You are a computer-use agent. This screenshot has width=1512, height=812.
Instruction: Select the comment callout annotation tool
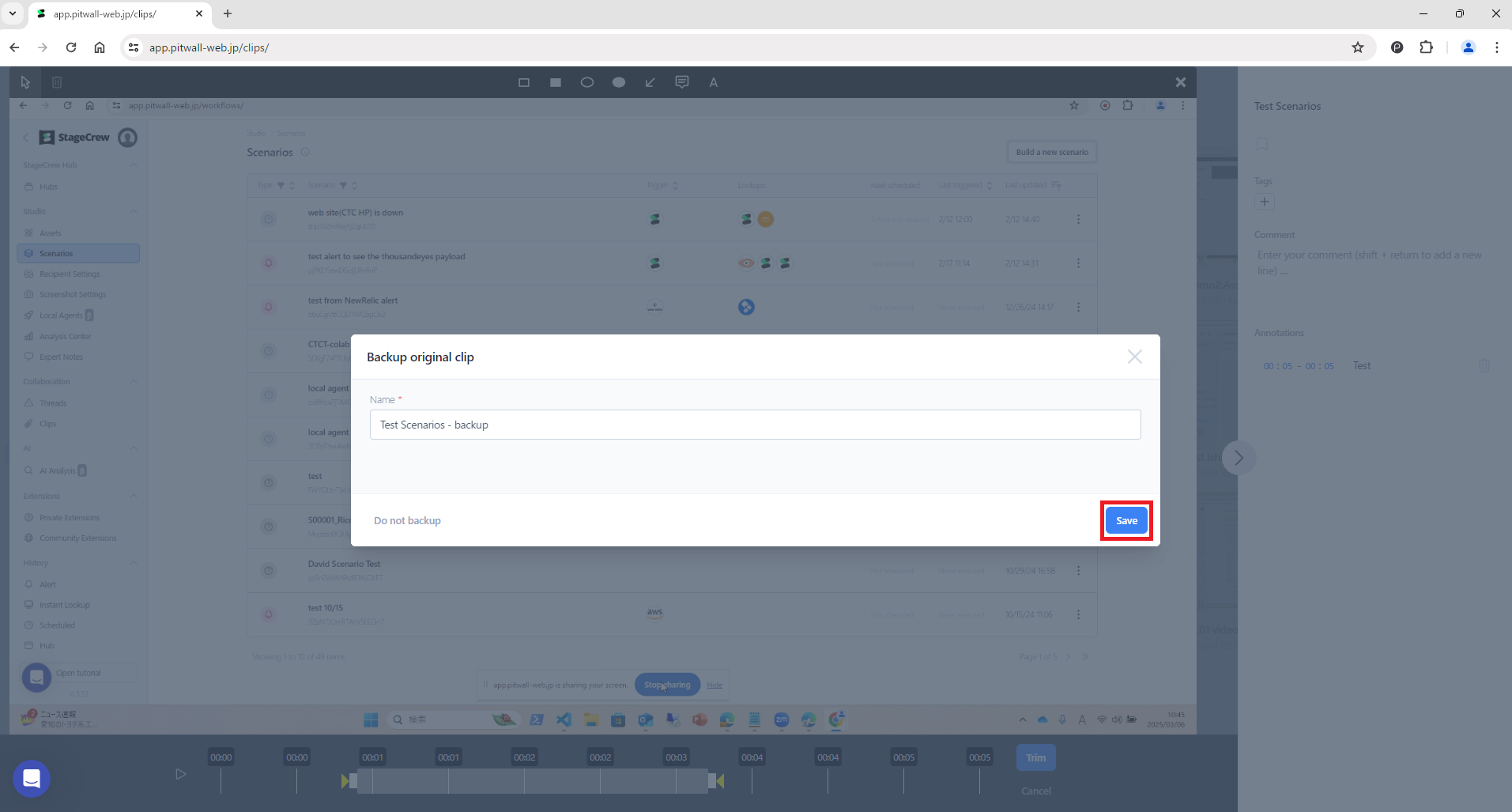click(681, 82)
